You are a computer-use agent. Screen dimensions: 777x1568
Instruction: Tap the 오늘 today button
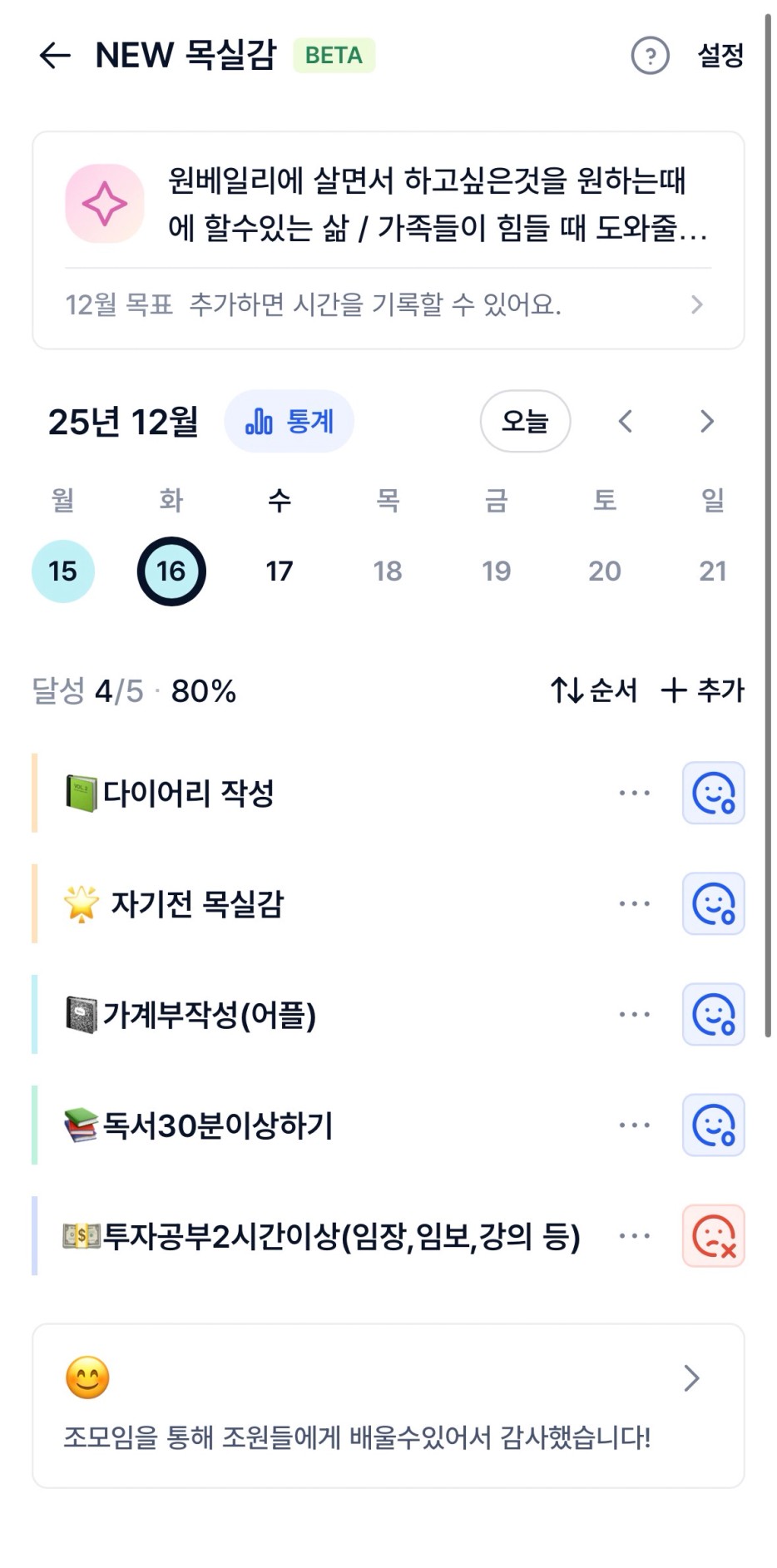coord(525,422)
